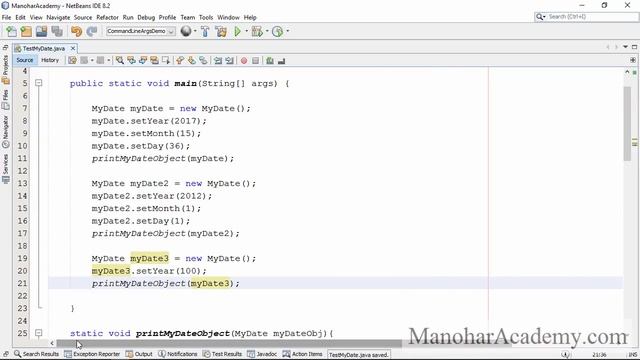Click the green Run Project icon
Viewport: 640px width, 360px height.
coord(238,31)
